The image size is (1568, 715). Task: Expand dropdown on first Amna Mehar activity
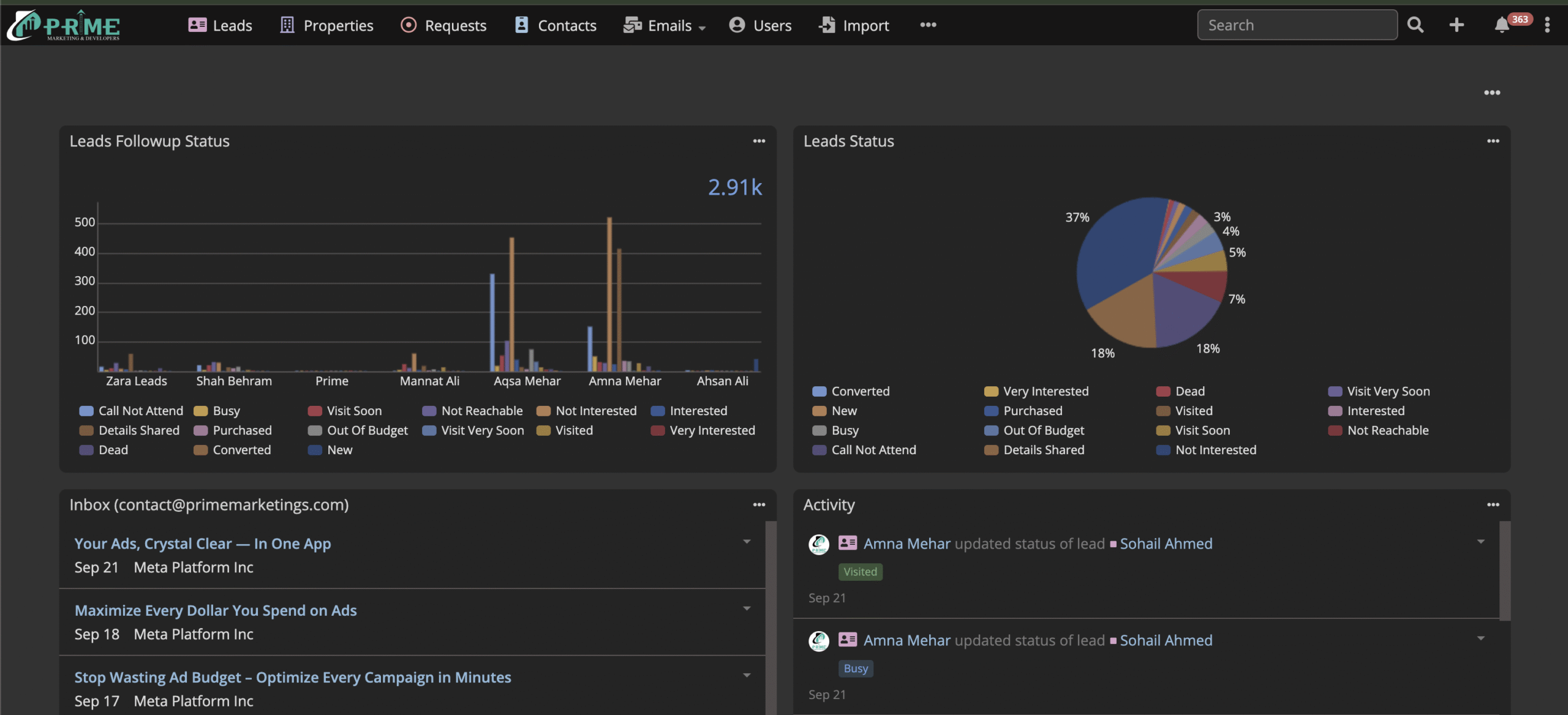coord(1480,542)
